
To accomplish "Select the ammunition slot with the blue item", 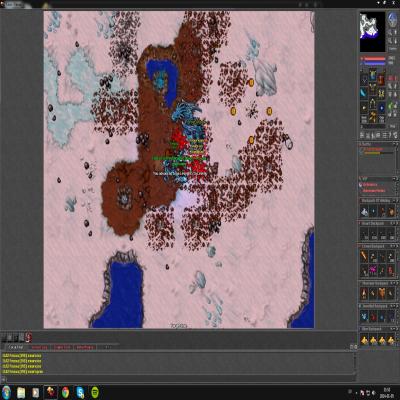I will [382, 108].
